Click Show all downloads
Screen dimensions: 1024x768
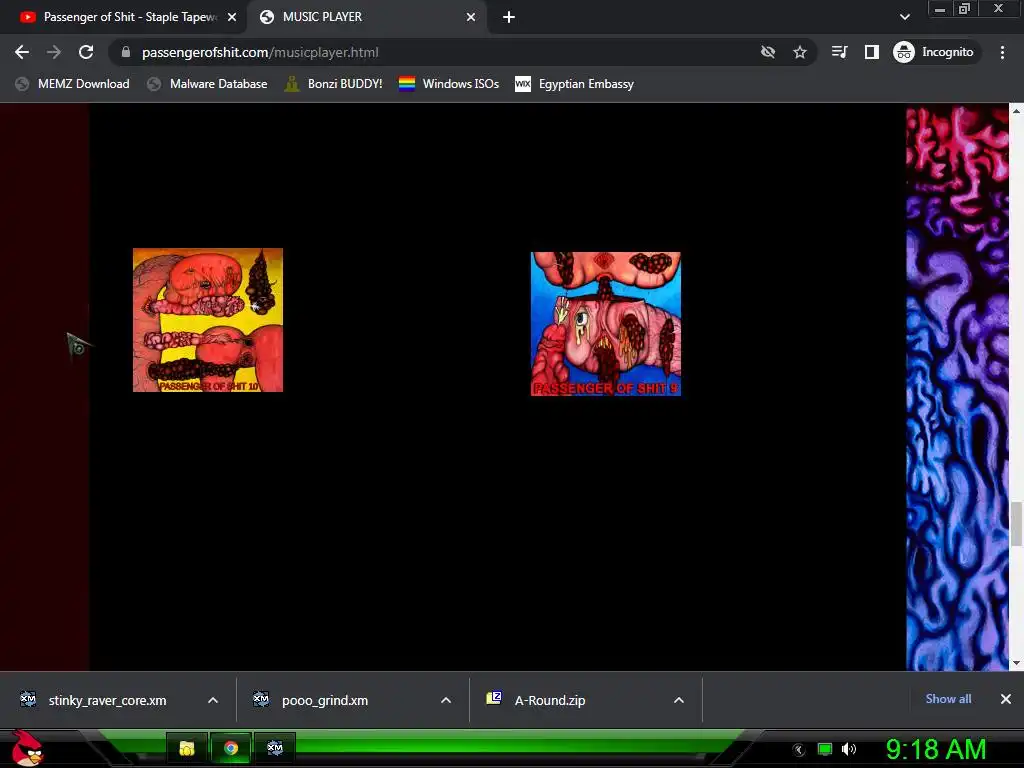coord(948,699)
